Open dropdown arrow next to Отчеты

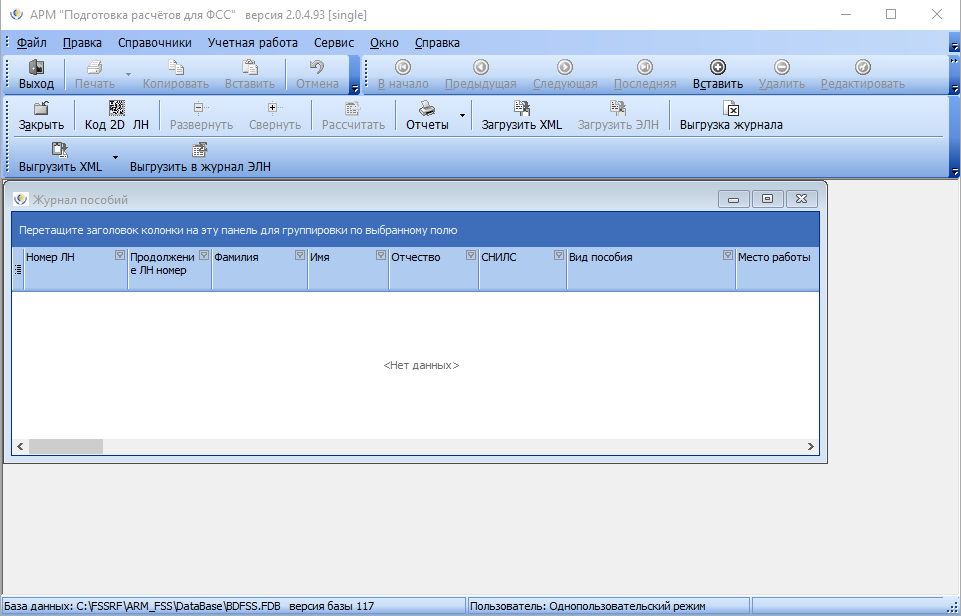(462, 115)
